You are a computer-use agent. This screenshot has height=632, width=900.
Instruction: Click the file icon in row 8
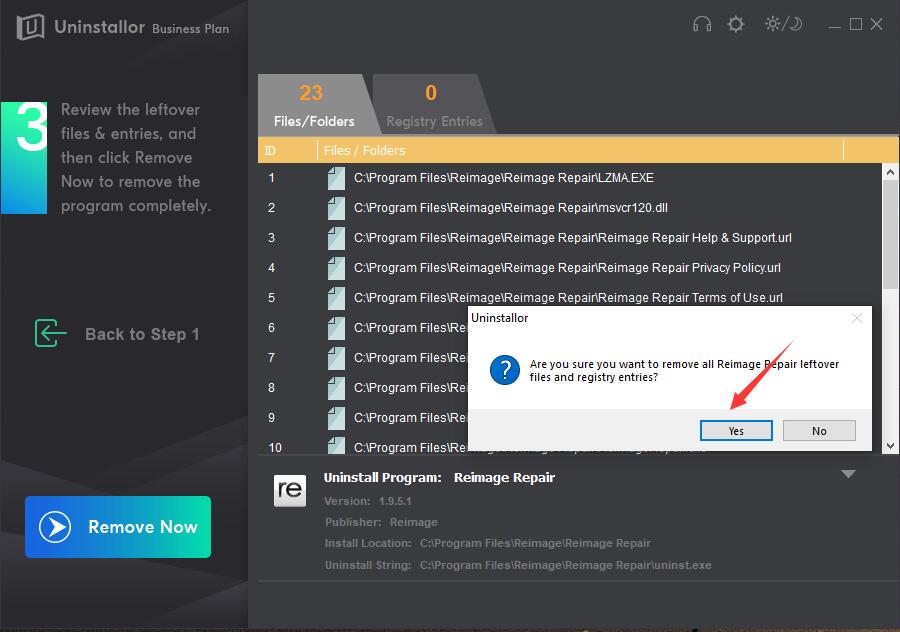coord(336,387)
